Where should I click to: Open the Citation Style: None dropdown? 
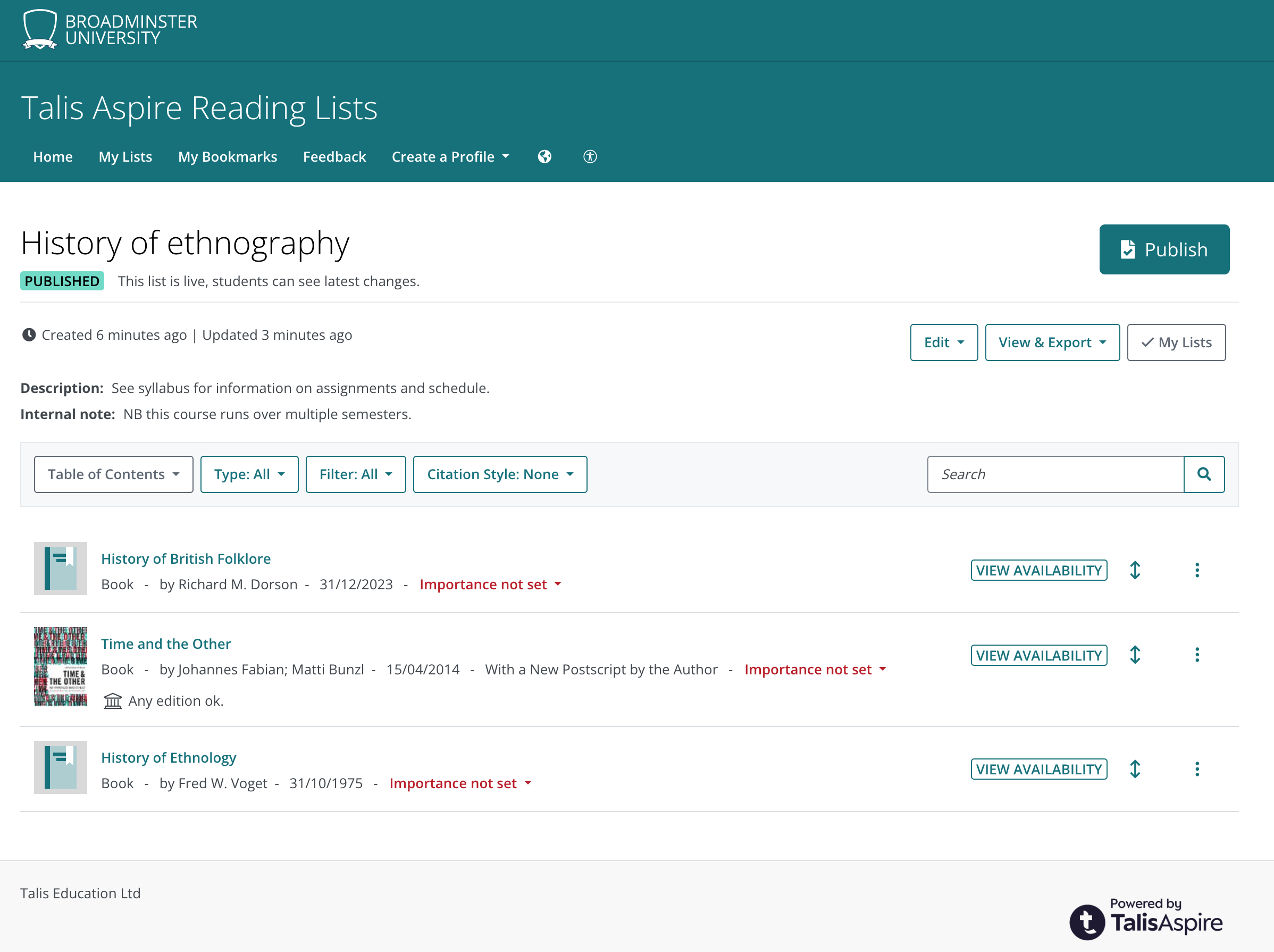[x=500, y=474]
